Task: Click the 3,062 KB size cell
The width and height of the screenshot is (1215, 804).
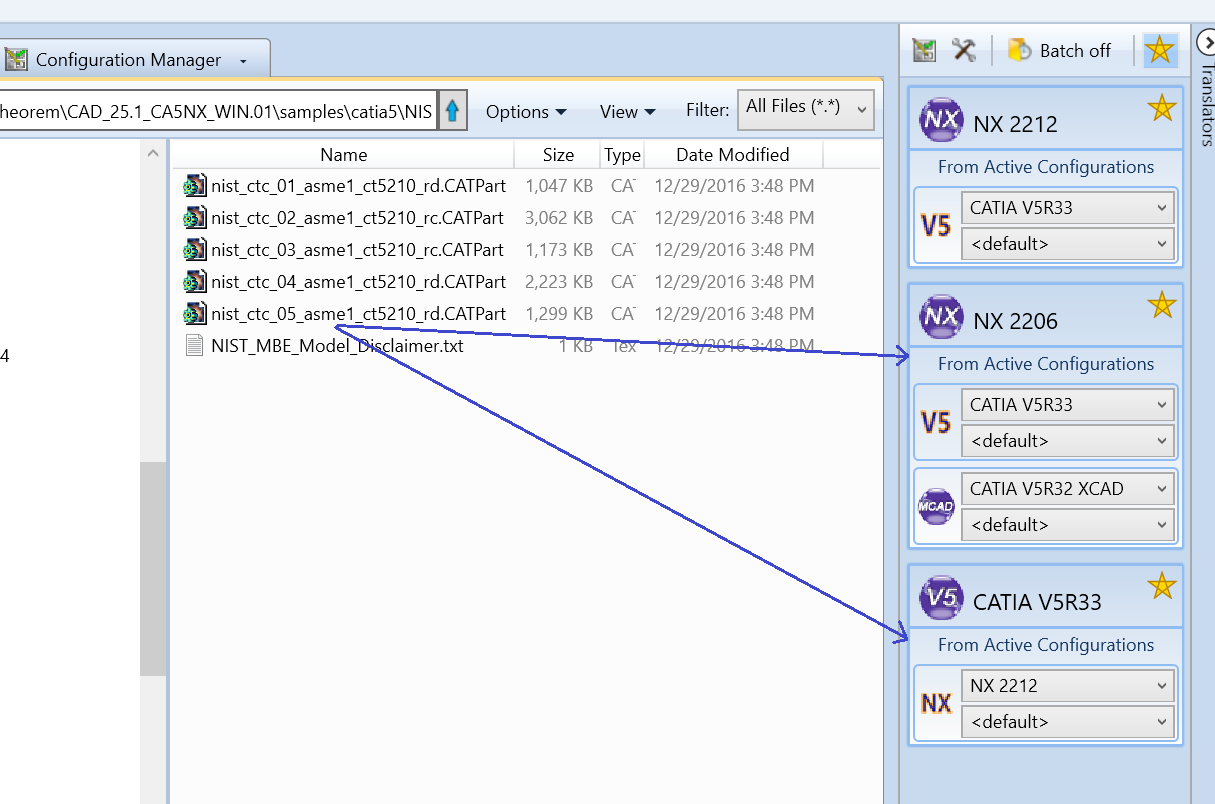Action: (x=559, y=218)
